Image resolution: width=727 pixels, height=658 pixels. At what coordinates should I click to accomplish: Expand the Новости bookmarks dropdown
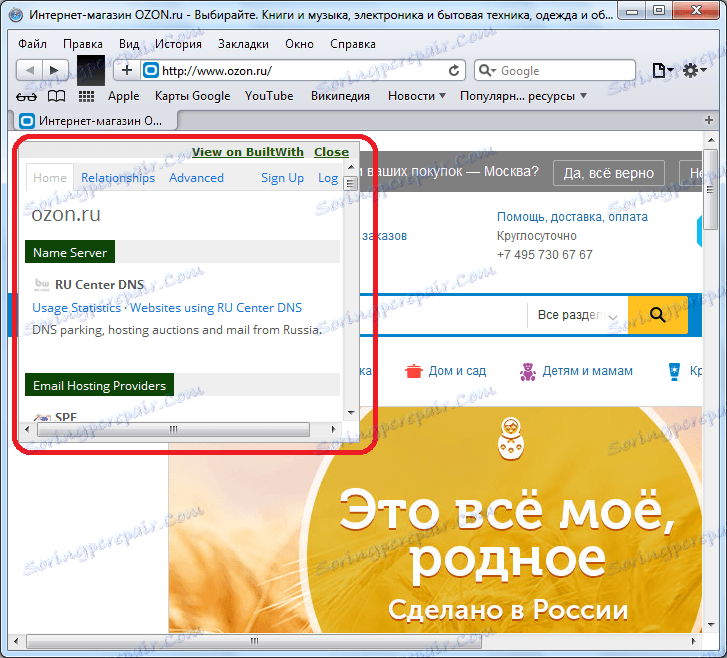[417, 96]
